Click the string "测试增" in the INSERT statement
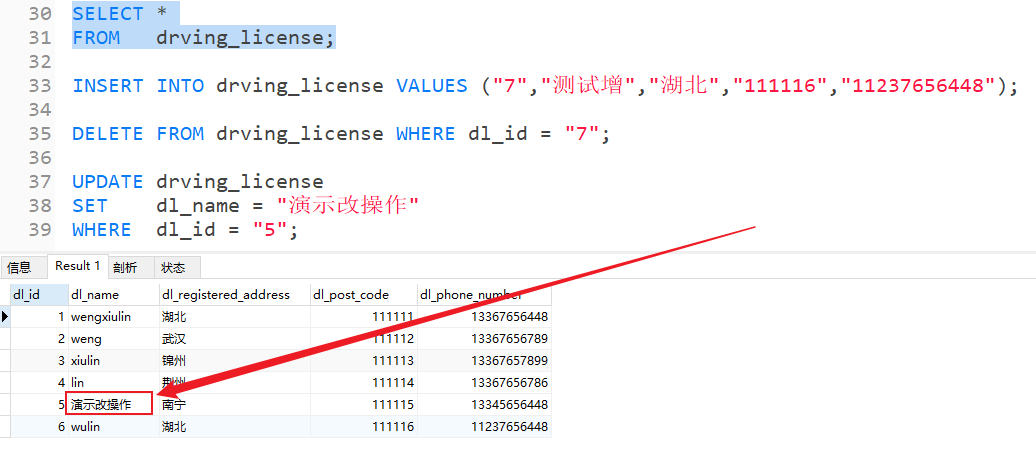 coord(588,86)
